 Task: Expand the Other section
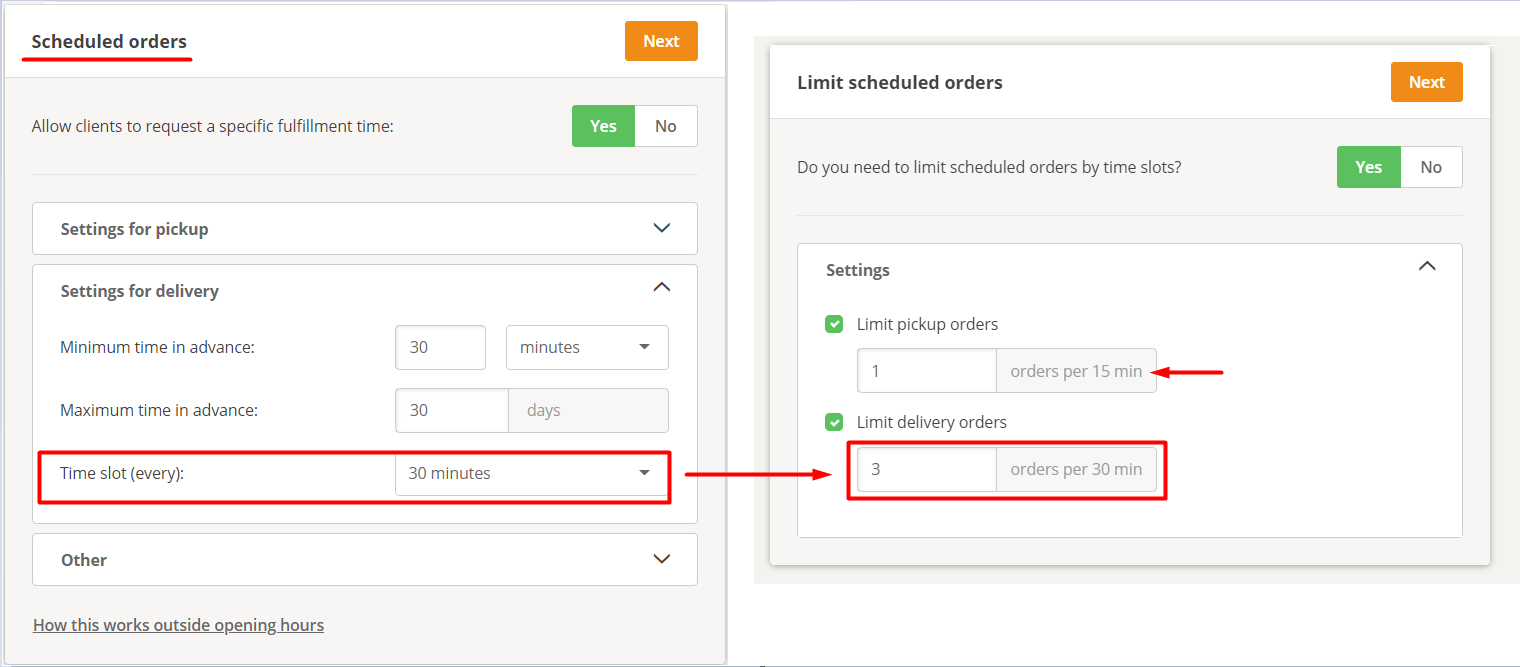661,559
